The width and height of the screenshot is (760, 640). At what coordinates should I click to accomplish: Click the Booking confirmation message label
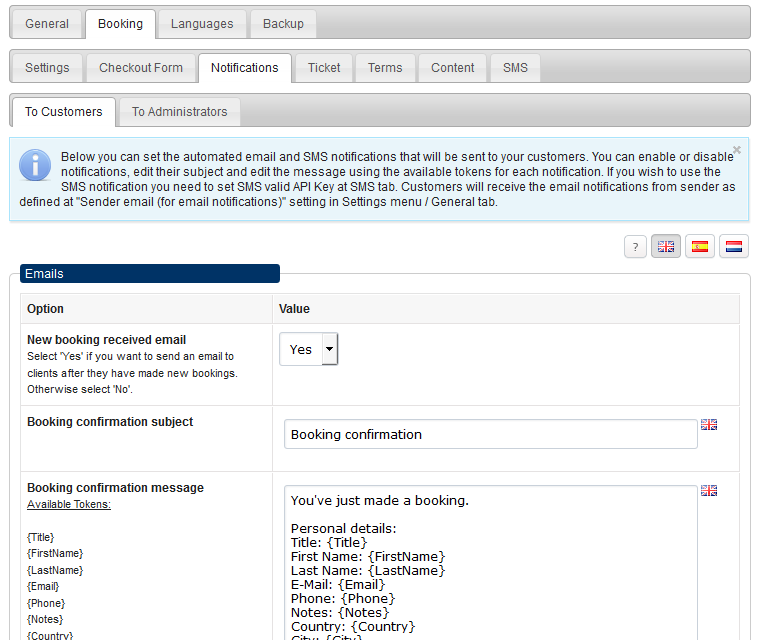click(x=115, y=488)
